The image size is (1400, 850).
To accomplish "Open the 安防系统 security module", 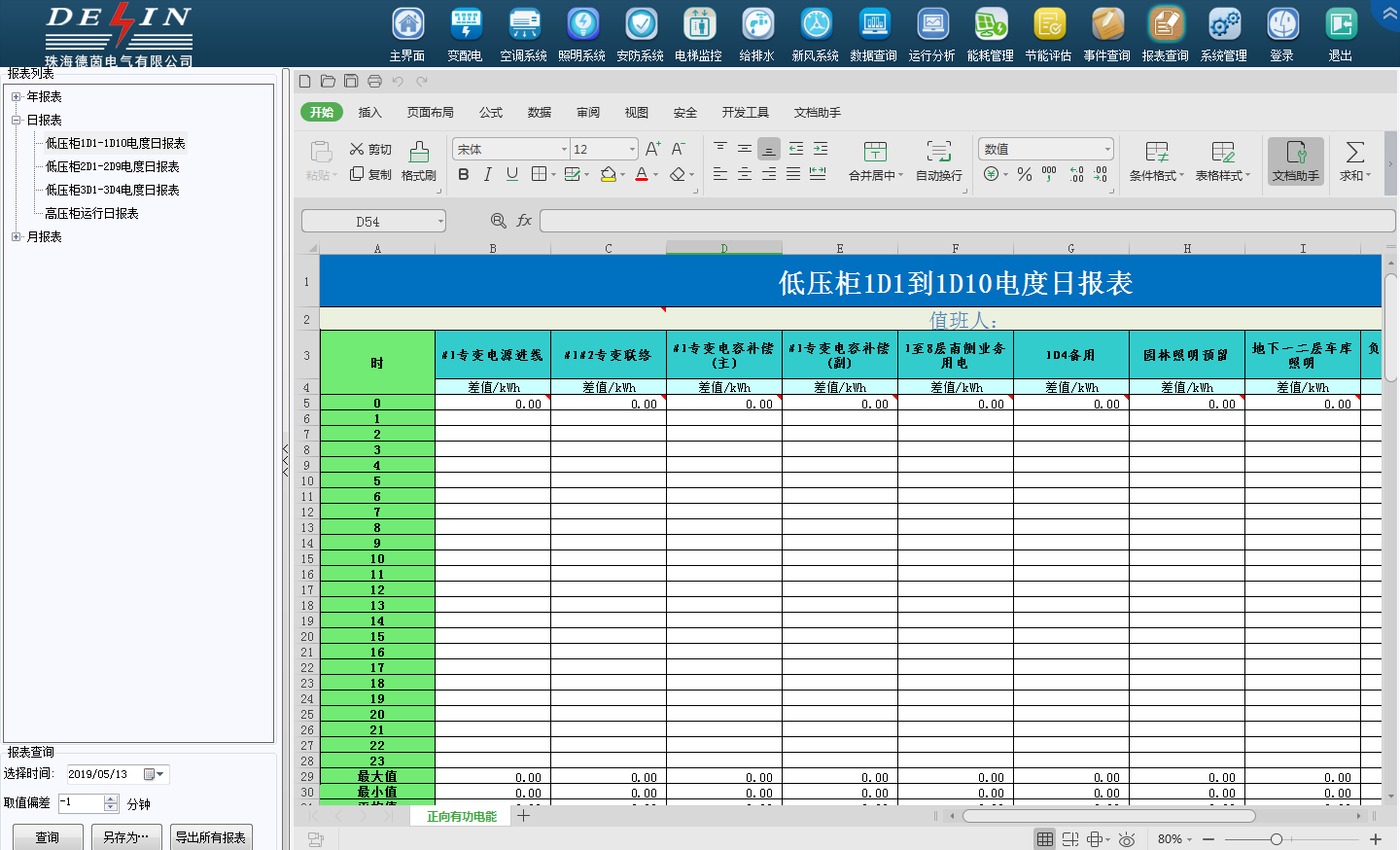I will (x=641, y=34).
